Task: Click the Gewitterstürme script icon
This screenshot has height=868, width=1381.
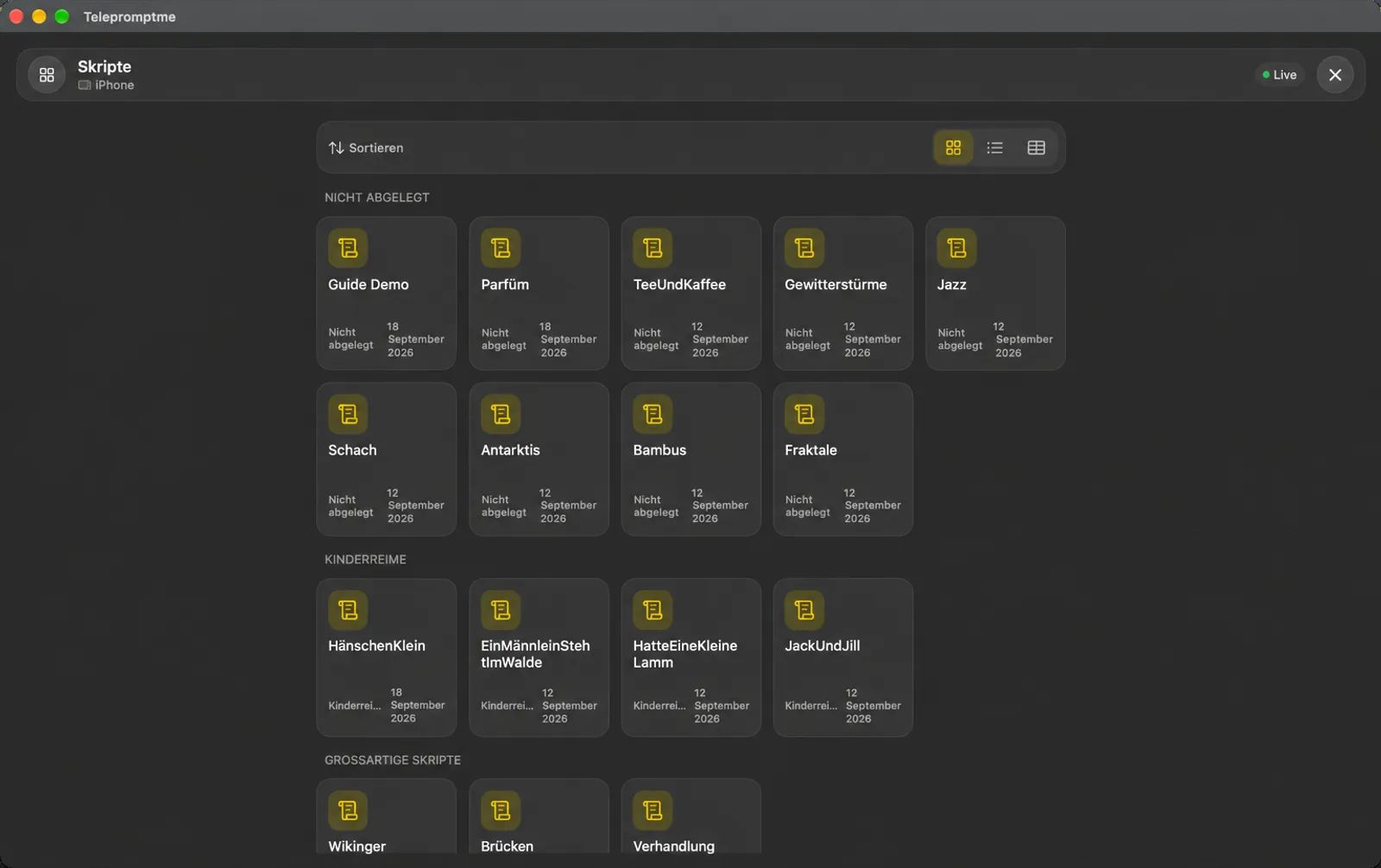Action: click(x=804, y=248)
